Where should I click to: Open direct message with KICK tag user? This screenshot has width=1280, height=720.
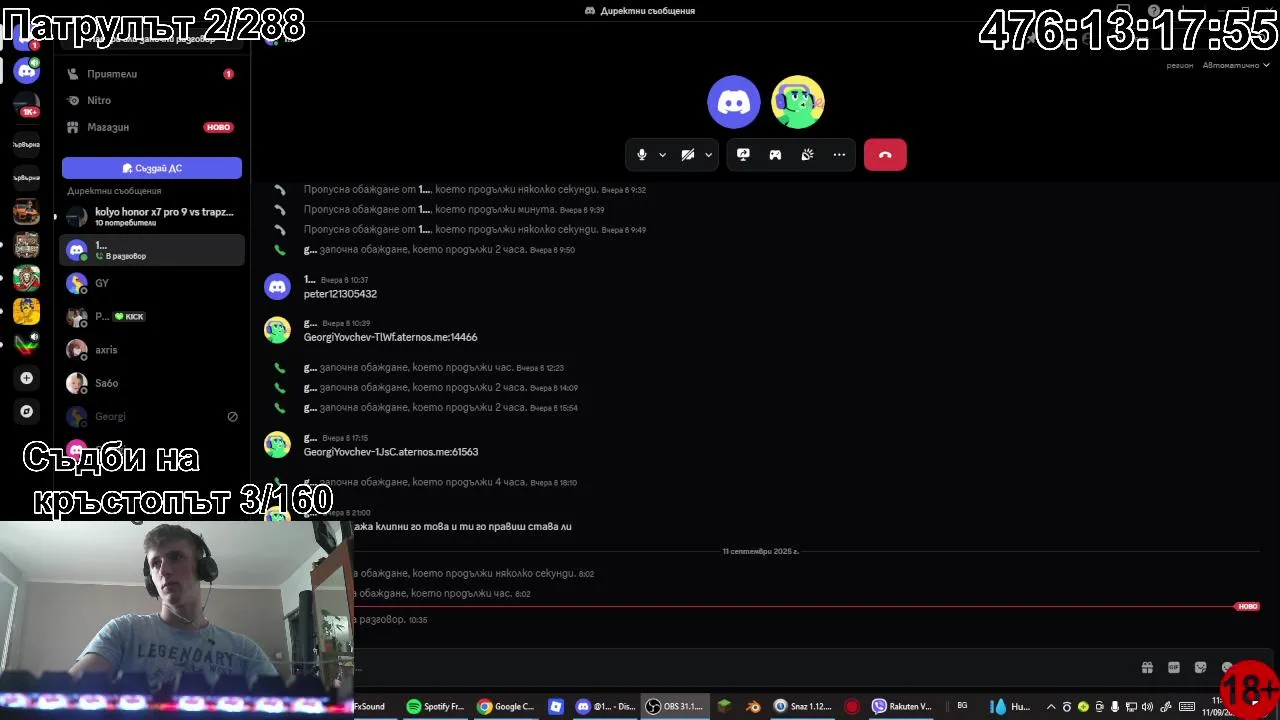pos(152,316)
